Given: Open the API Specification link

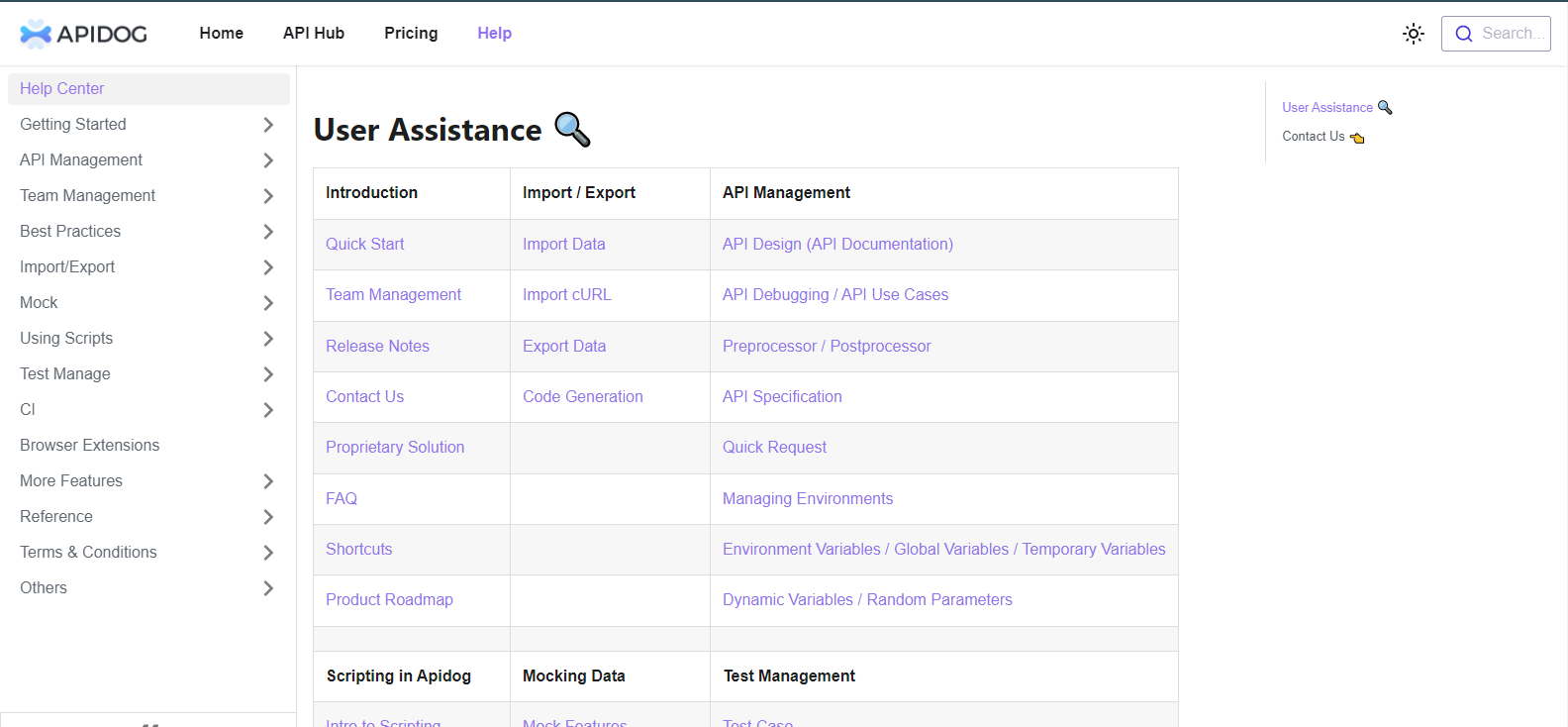Looking at the screenshot, I should [x=782, y=396].
